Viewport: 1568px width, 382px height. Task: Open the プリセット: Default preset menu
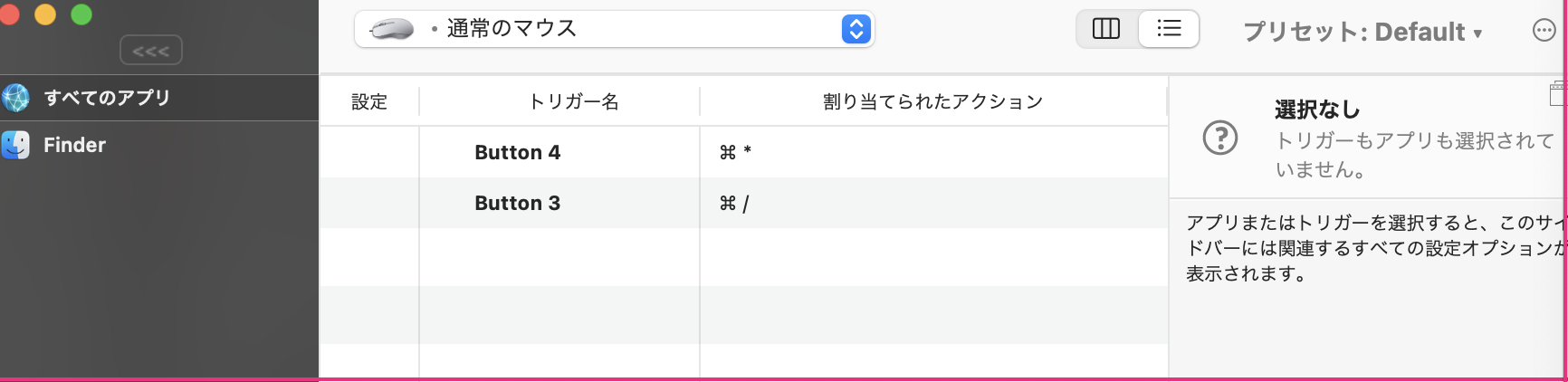pos(1362,33)
